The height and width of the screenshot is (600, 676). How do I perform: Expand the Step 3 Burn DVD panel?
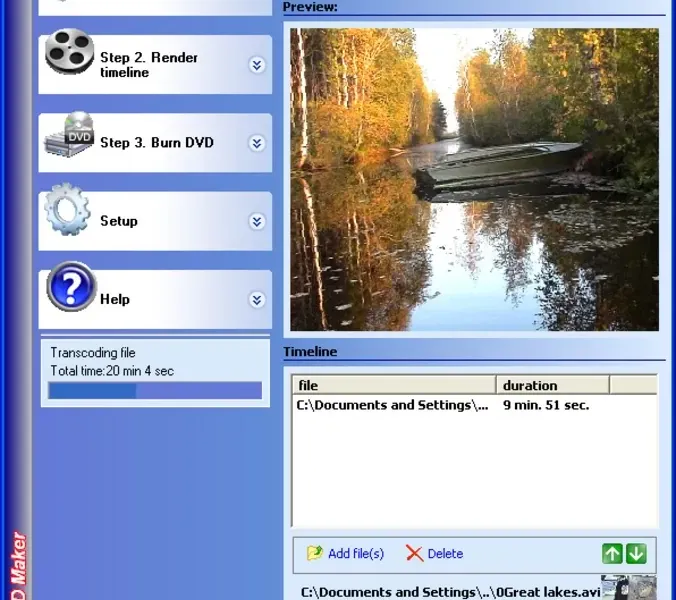[x=257, y=143]
